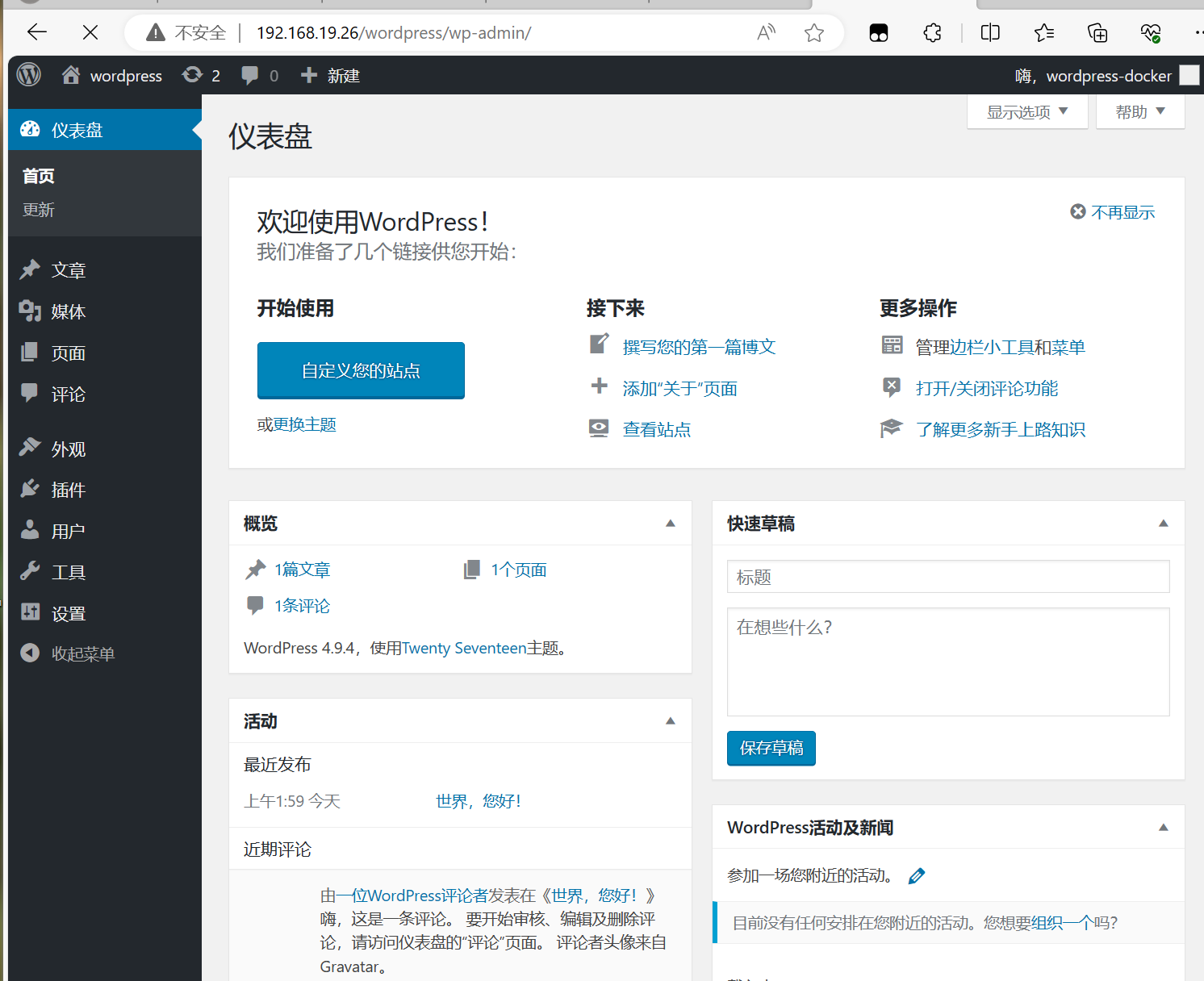
Task: Click the browser address bar URL
Action: 394,32
